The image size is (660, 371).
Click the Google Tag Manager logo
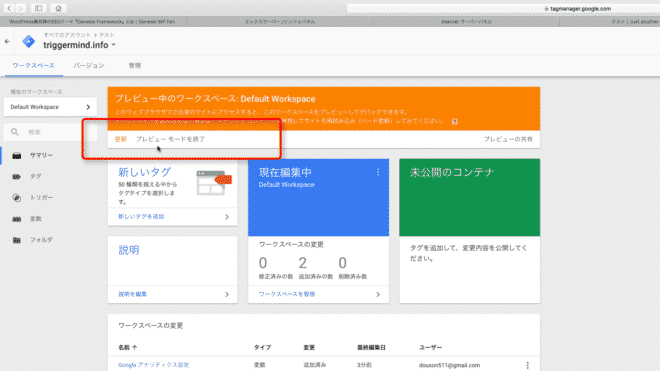(x=29, y=42)
